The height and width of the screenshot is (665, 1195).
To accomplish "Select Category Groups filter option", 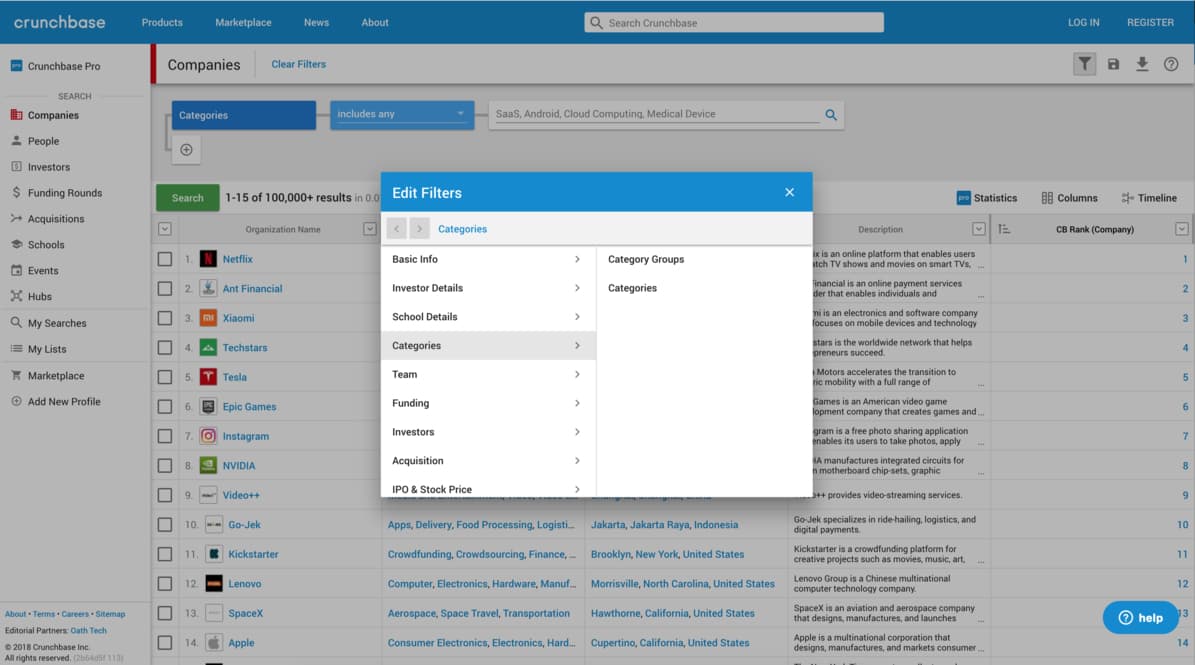I will (646, 260).
